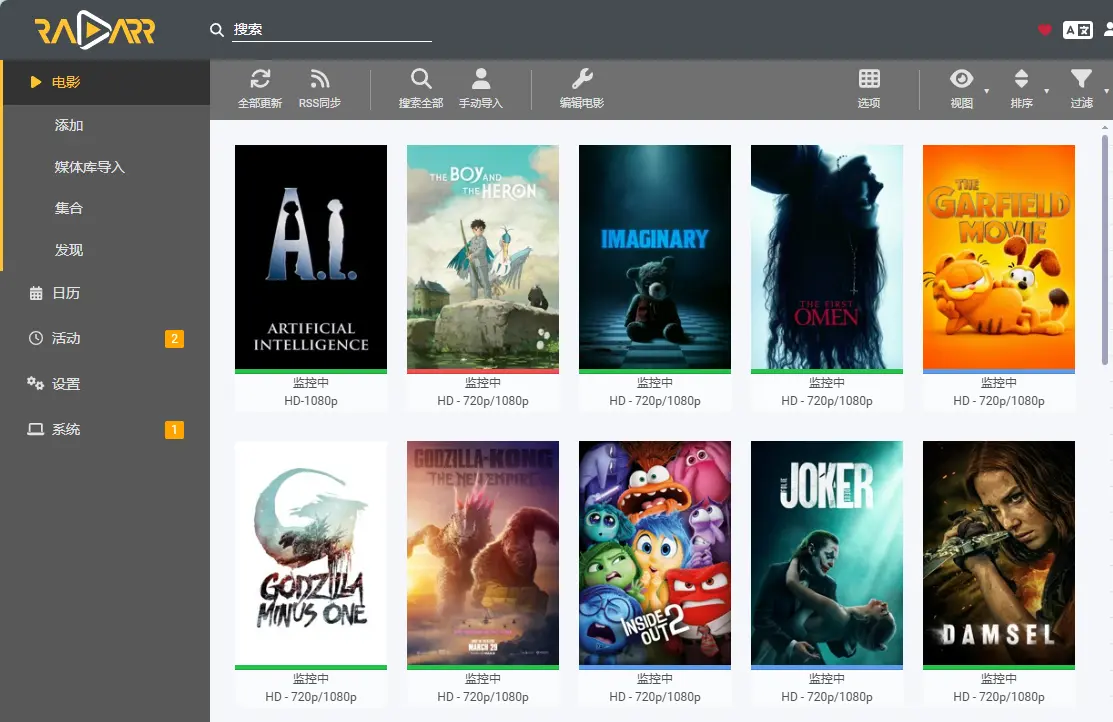Click the RSS同步 feed icon
This screenshot has height=722, width=1113.
320,80
